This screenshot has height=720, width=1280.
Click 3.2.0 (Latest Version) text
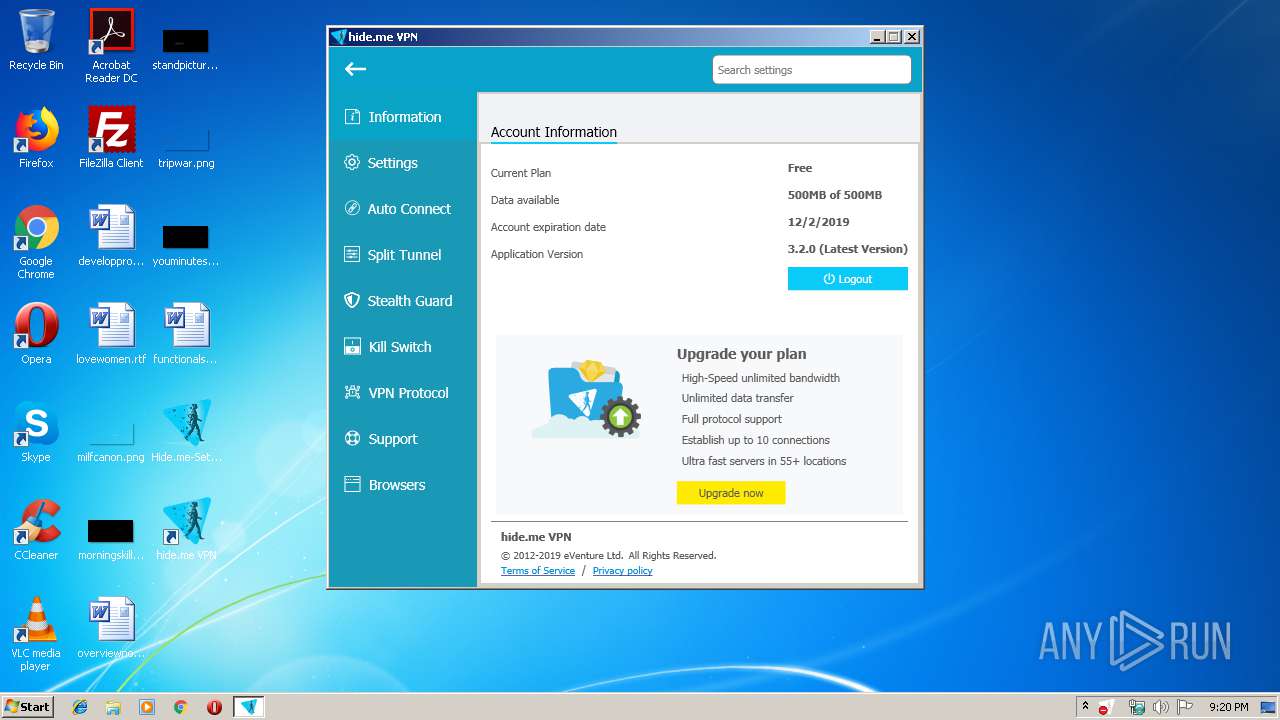(848, 249)
